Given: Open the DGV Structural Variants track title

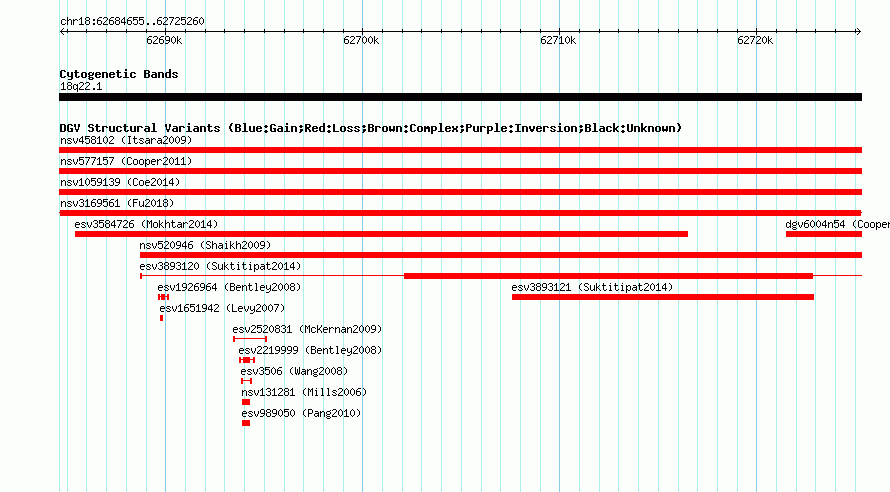Looking at the screenshot, I should click(x=371, y=128).
